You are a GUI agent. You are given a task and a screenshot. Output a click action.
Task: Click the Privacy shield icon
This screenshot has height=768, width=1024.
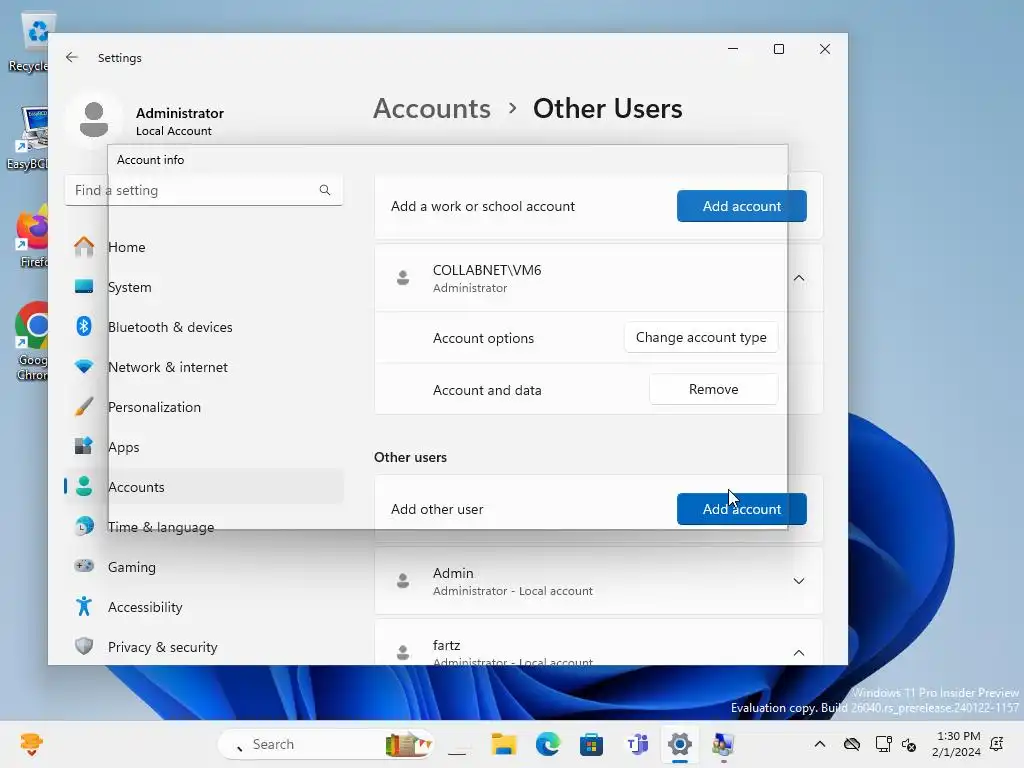84,646
